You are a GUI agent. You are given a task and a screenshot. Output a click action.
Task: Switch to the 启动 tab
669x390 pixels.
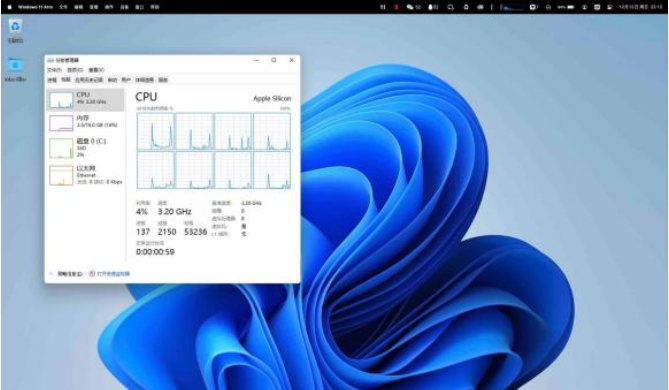[112, 80]
